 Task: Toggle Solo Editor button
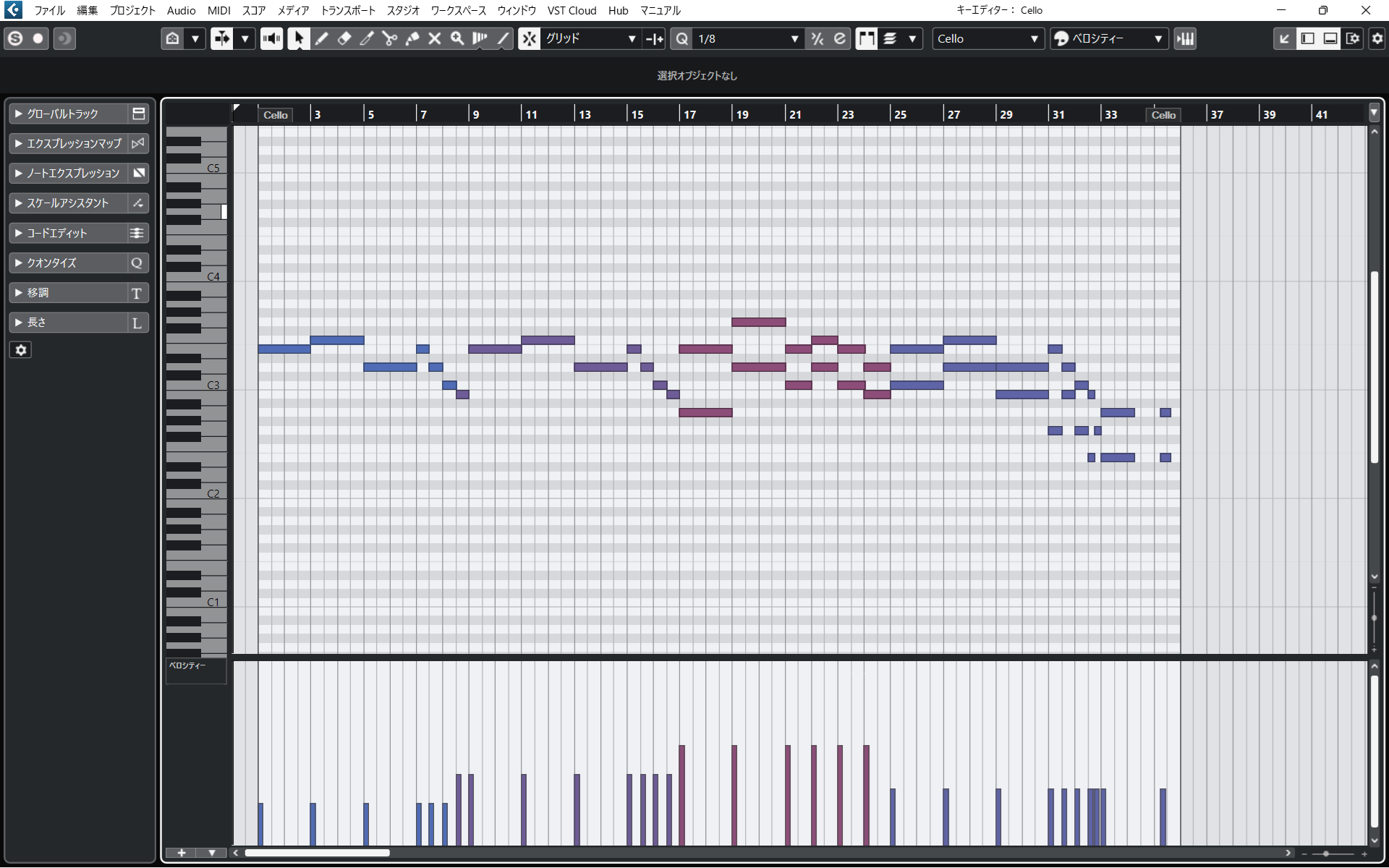[15, 39]
